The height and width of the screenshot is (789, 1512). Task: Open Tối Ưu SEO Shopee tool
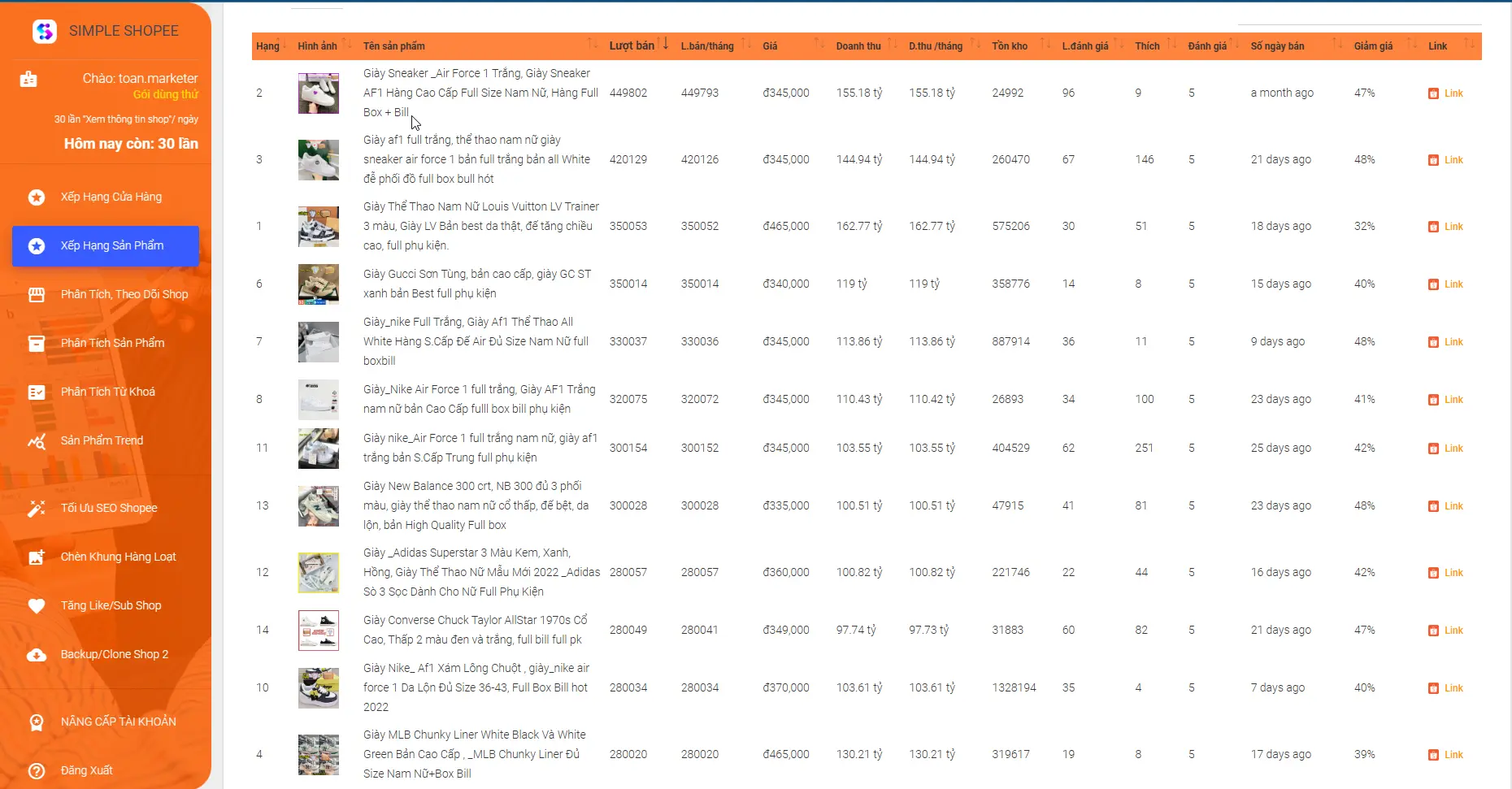coord(106,508)
